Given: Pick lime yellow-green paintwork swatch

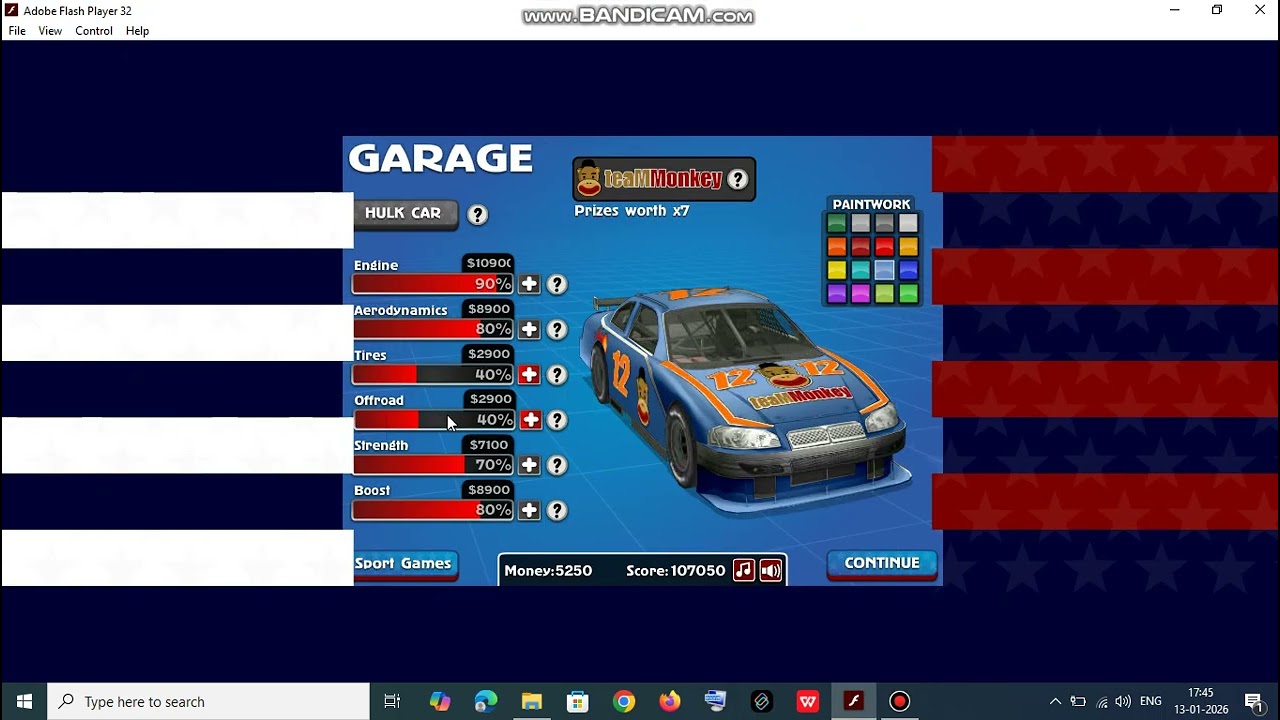Looking at the screenshot, I should tap(884, 294).
